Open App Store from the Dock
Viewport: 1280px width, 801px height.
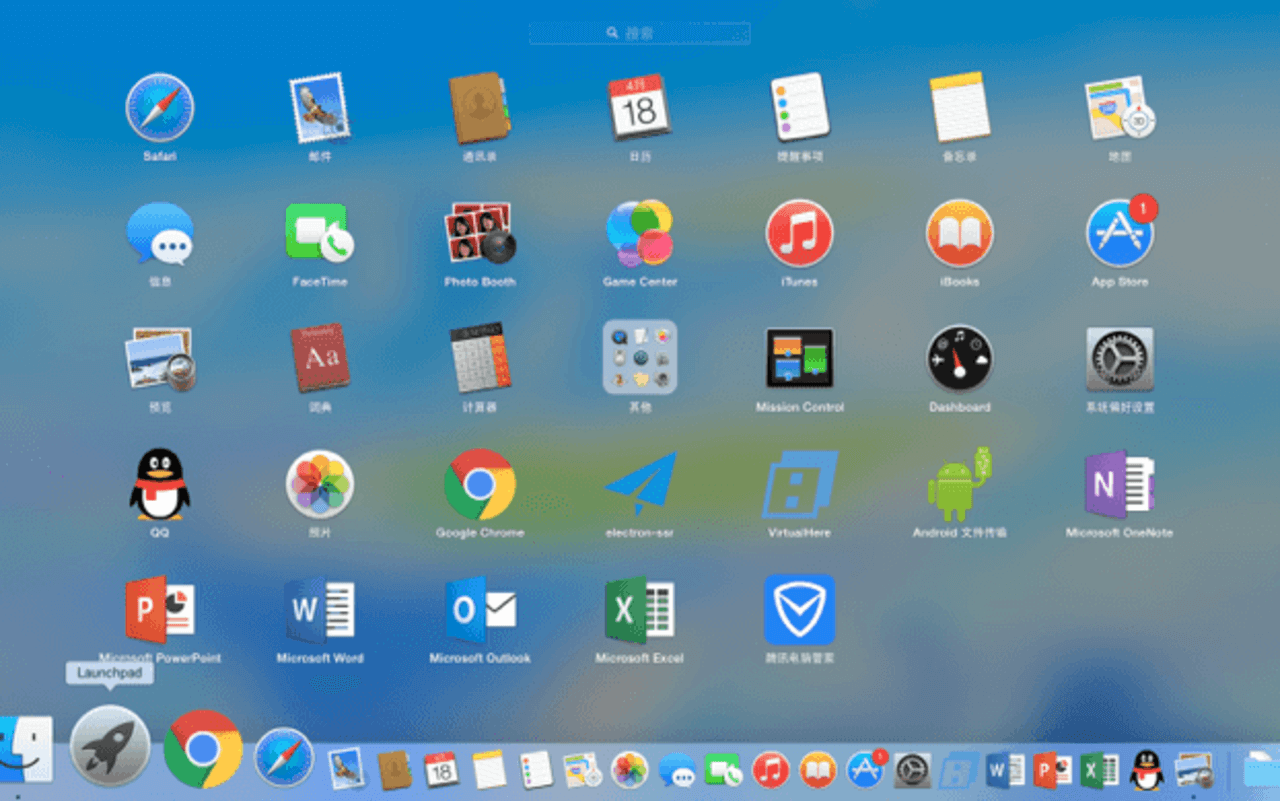(866, 769)
